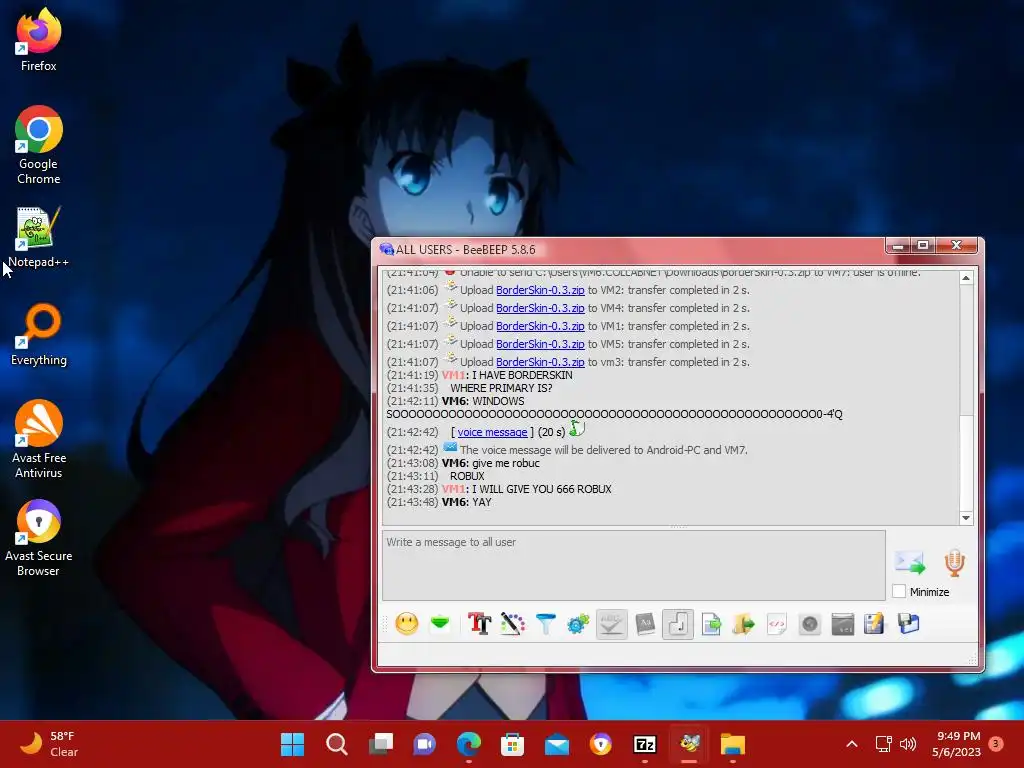Open notification badge showing 3

pos(996,743)
